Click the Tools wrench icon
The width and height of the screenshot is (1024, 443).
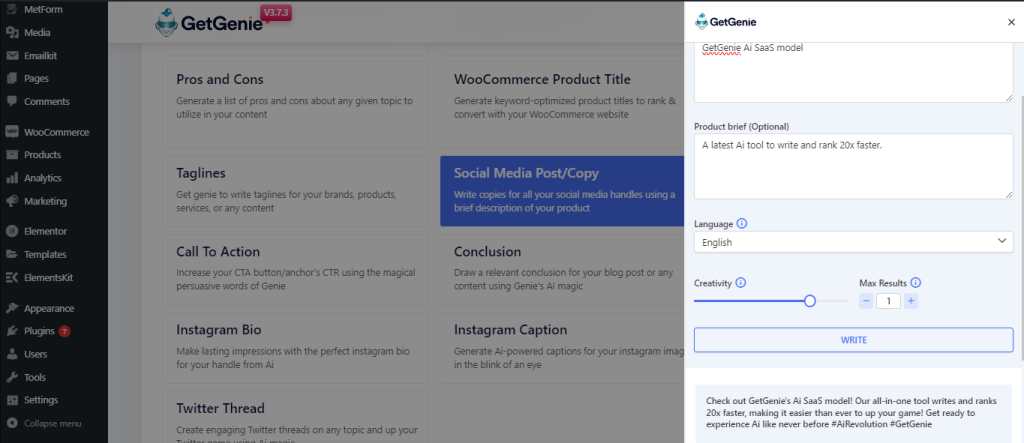[12, 377]
